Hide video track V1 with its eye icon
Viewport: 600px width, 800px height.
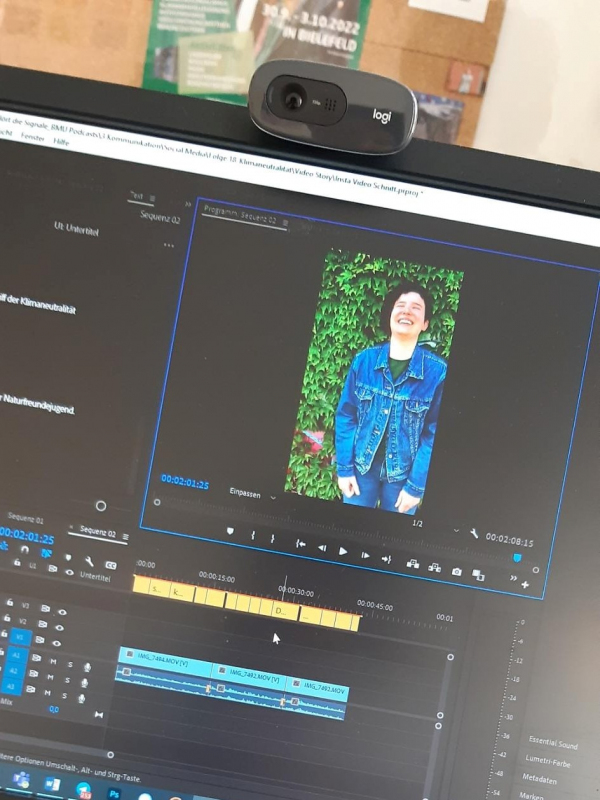pos(57,643)
